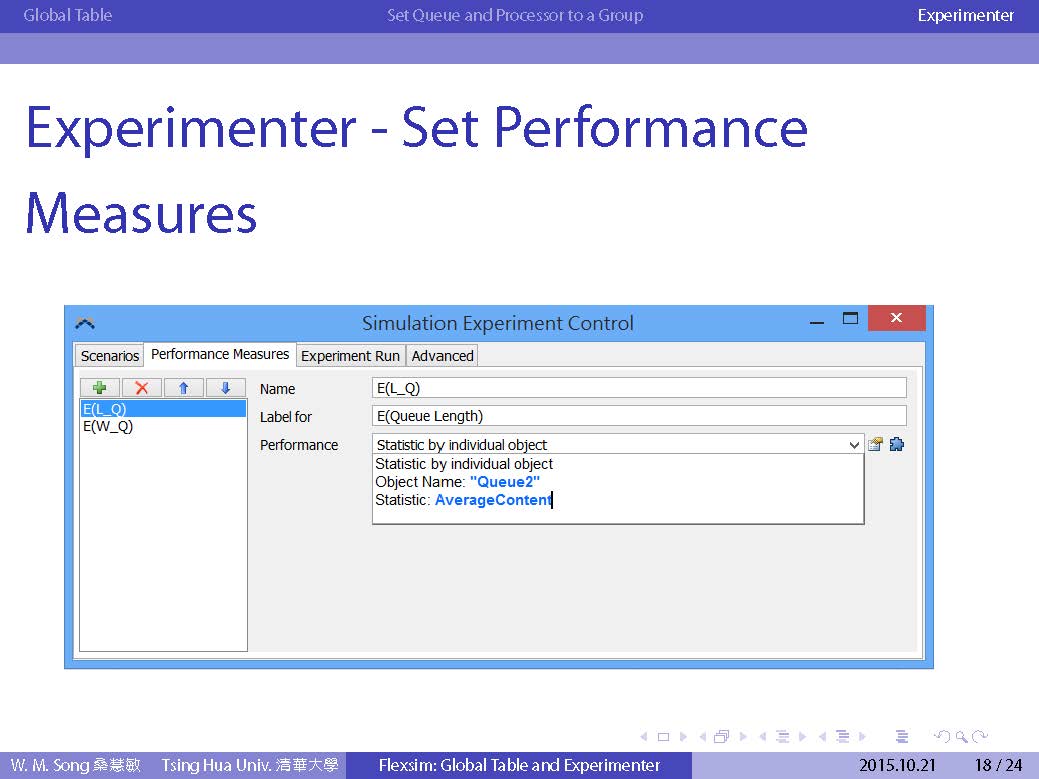Click the "Queue2" object name link
Viewport: 1039px width, 779px height.
504,482
